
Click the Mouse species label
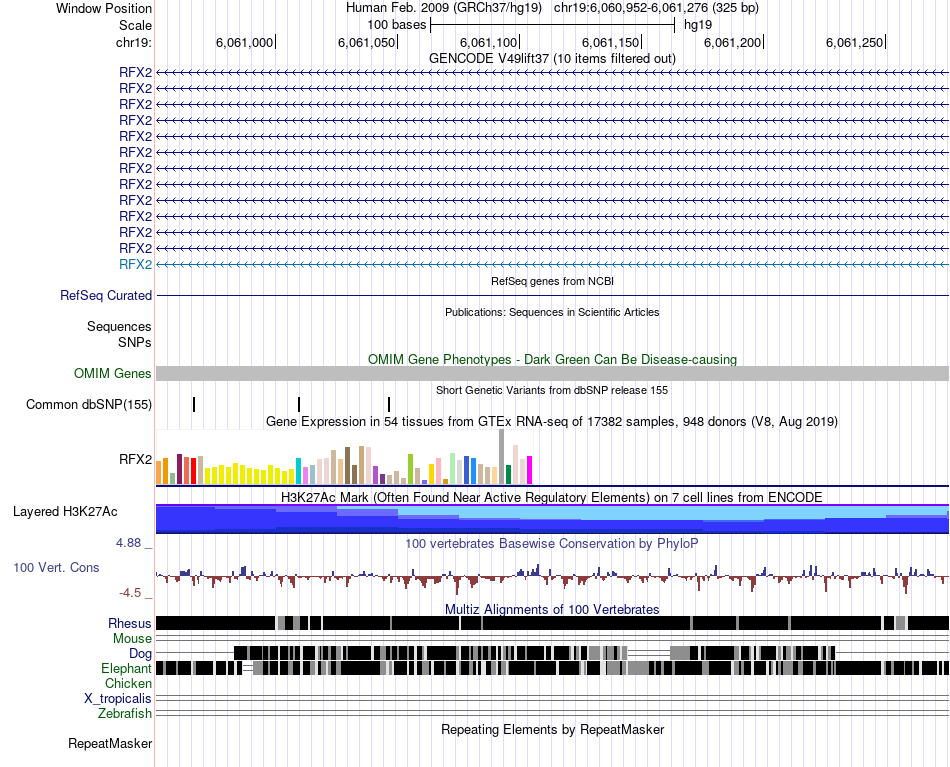coord(132,639)
